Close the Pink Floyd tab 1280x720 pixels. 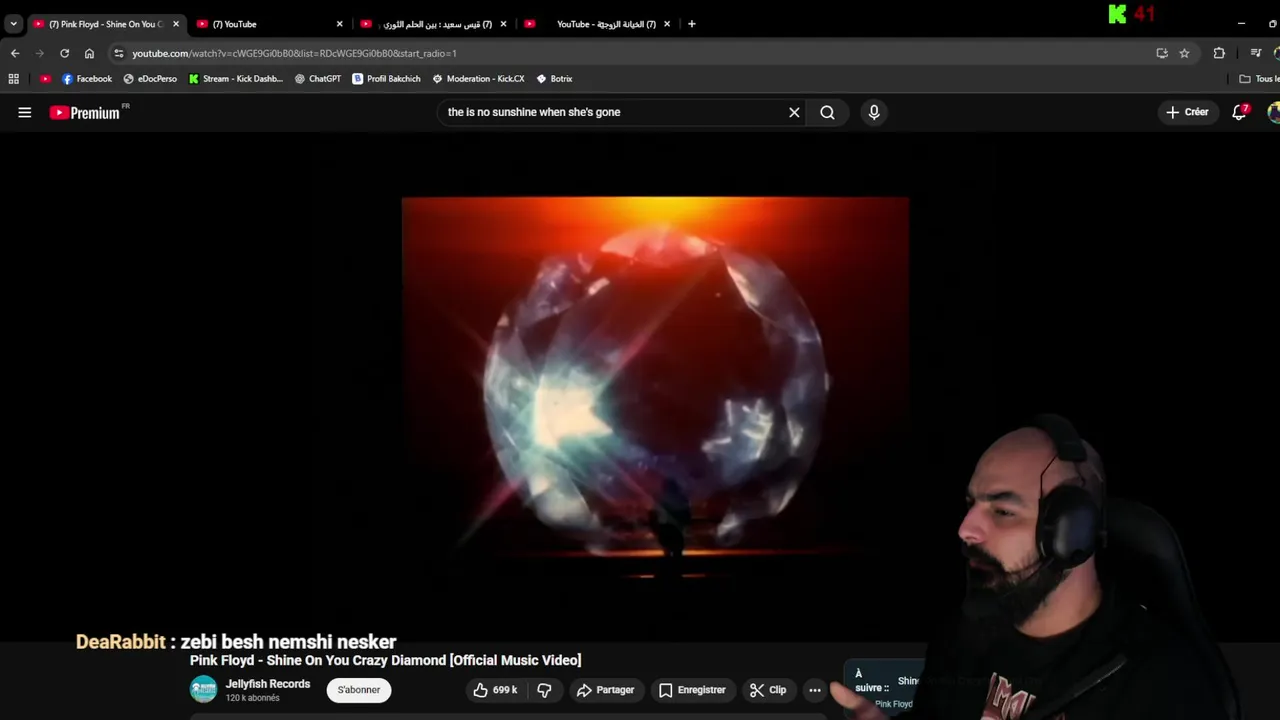[176, 24]
